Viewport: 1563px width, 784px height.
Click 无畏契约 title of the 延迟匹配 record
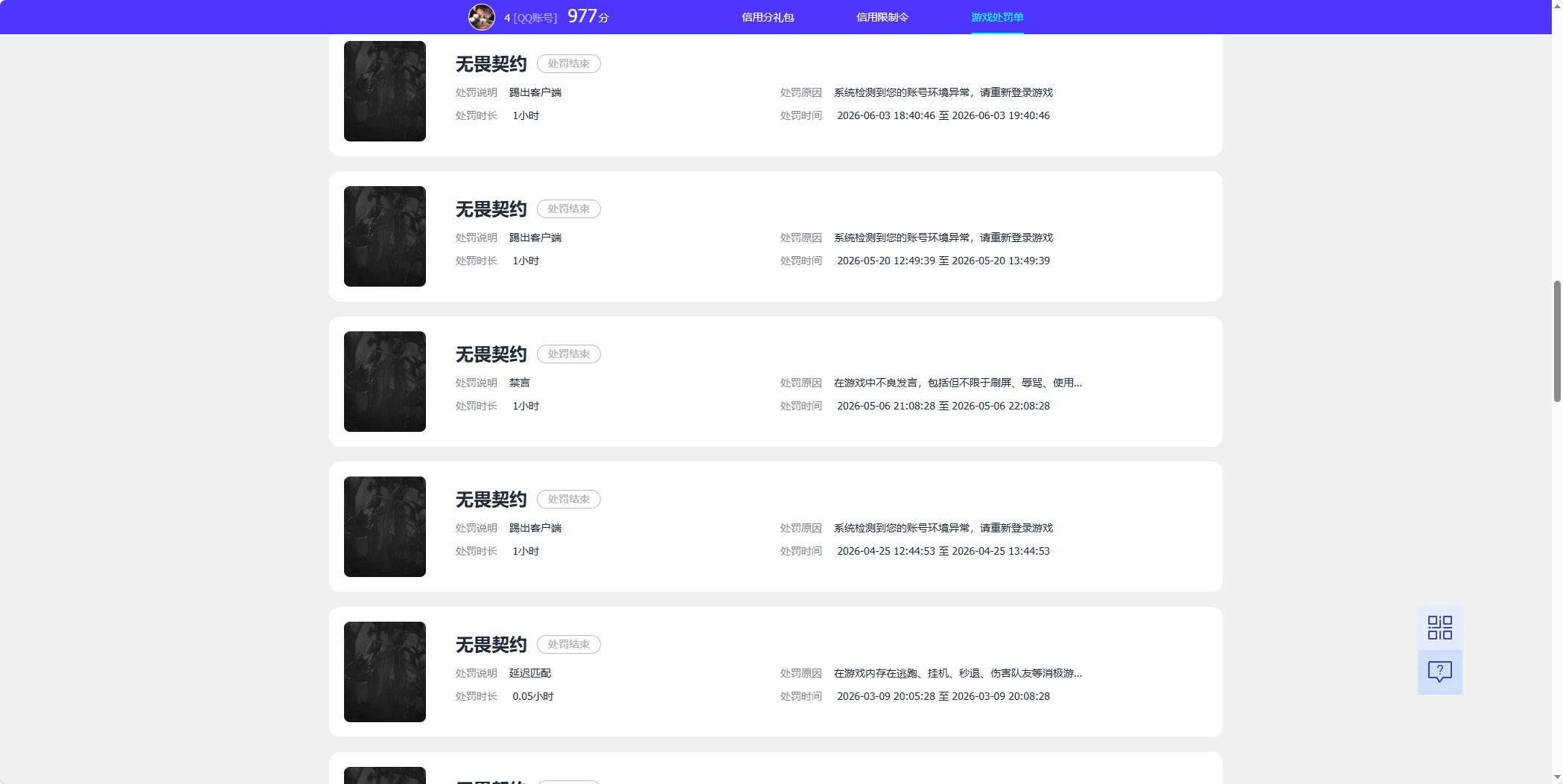pyautogui.click(x=491, y=645)
